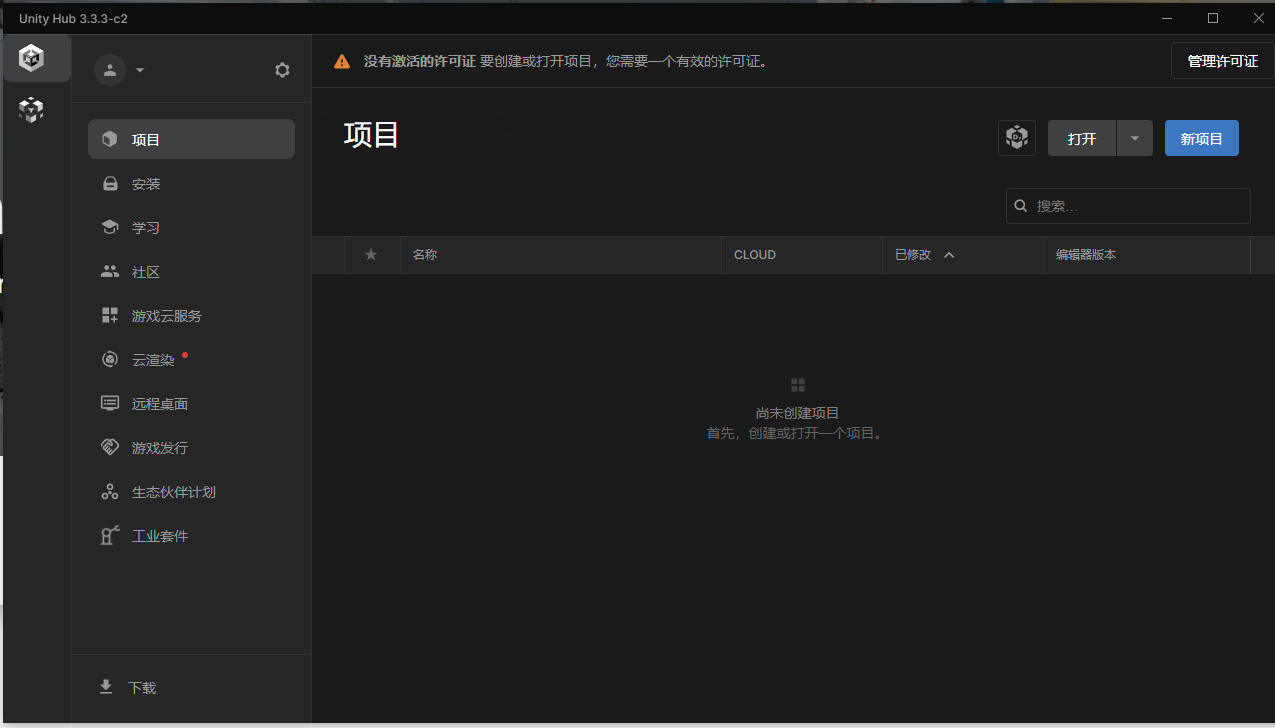Open the Plastic SCM cube icon below Unity Hub
Screen dimensions: 1275x728
[x=31, y=110]
